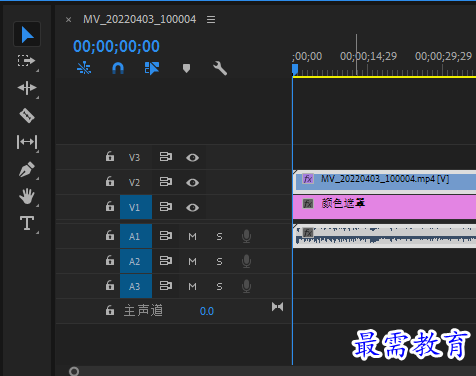Toggle insert sequences as nests icon
476x376 pixels.
(84, 68)
